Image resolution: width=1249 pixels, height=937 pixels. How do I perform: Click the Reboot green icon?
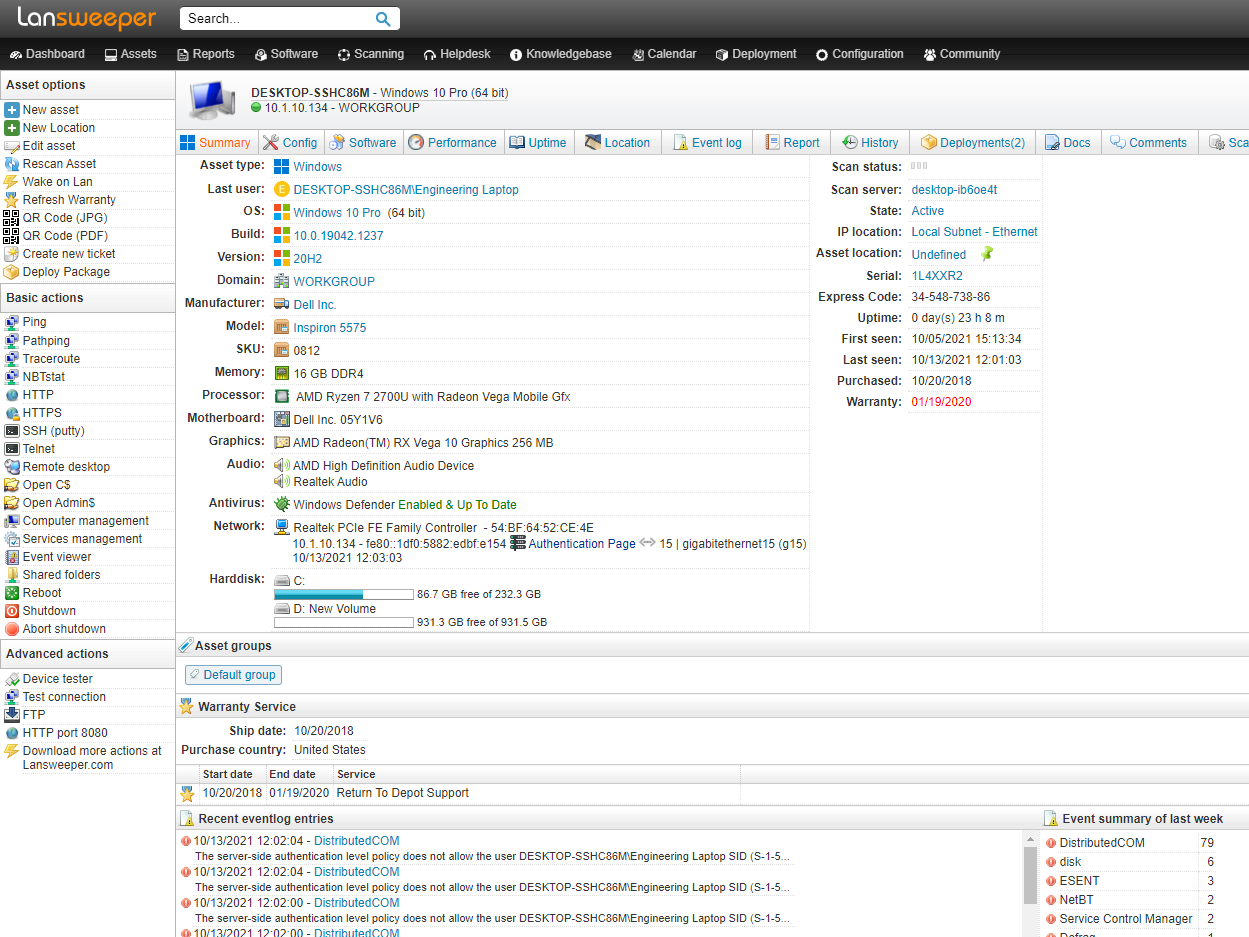pyautogui.click(x=12, y=593)
